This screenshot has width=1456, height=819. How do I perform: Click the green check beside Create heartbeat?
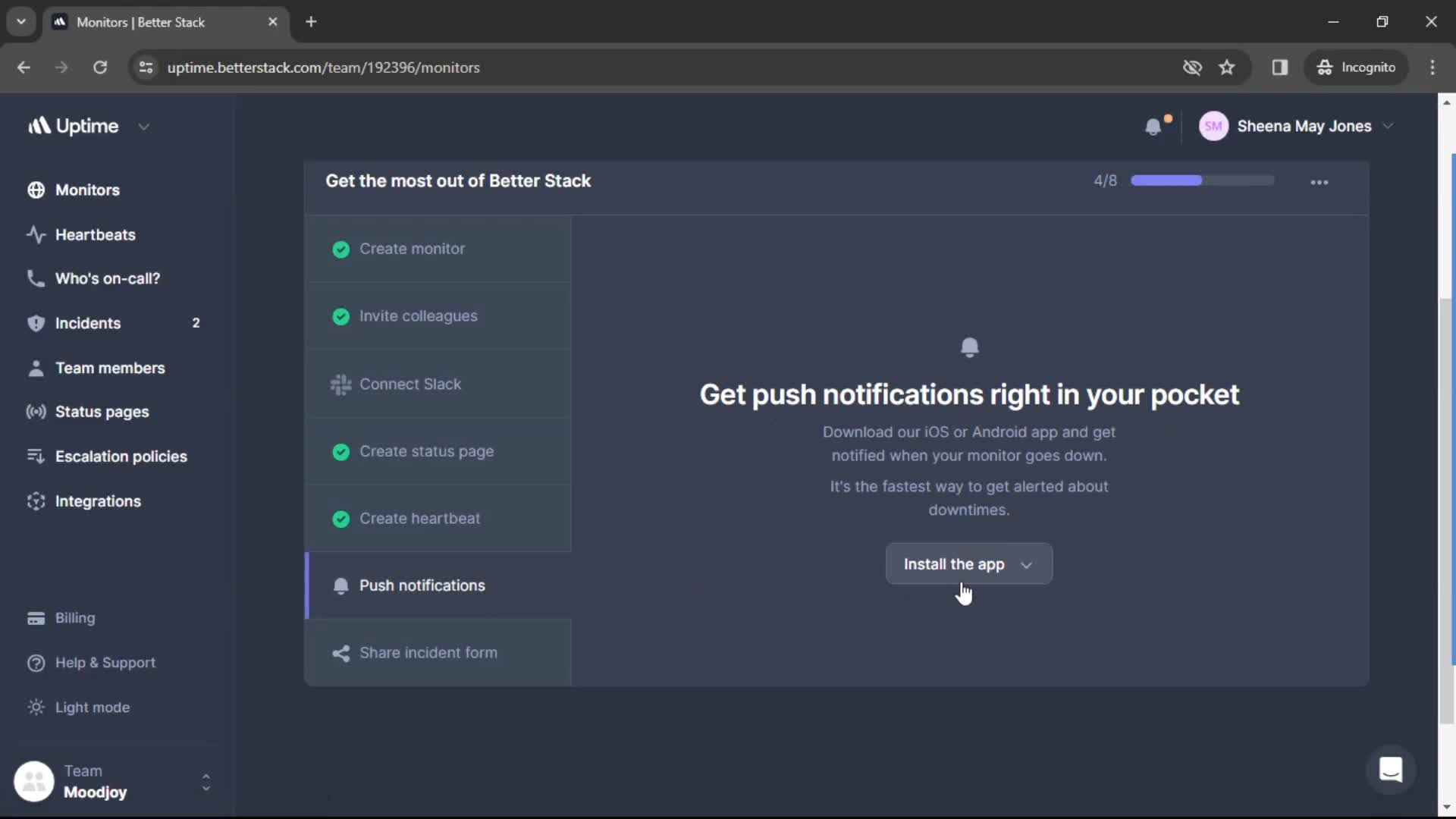point(340,519)
